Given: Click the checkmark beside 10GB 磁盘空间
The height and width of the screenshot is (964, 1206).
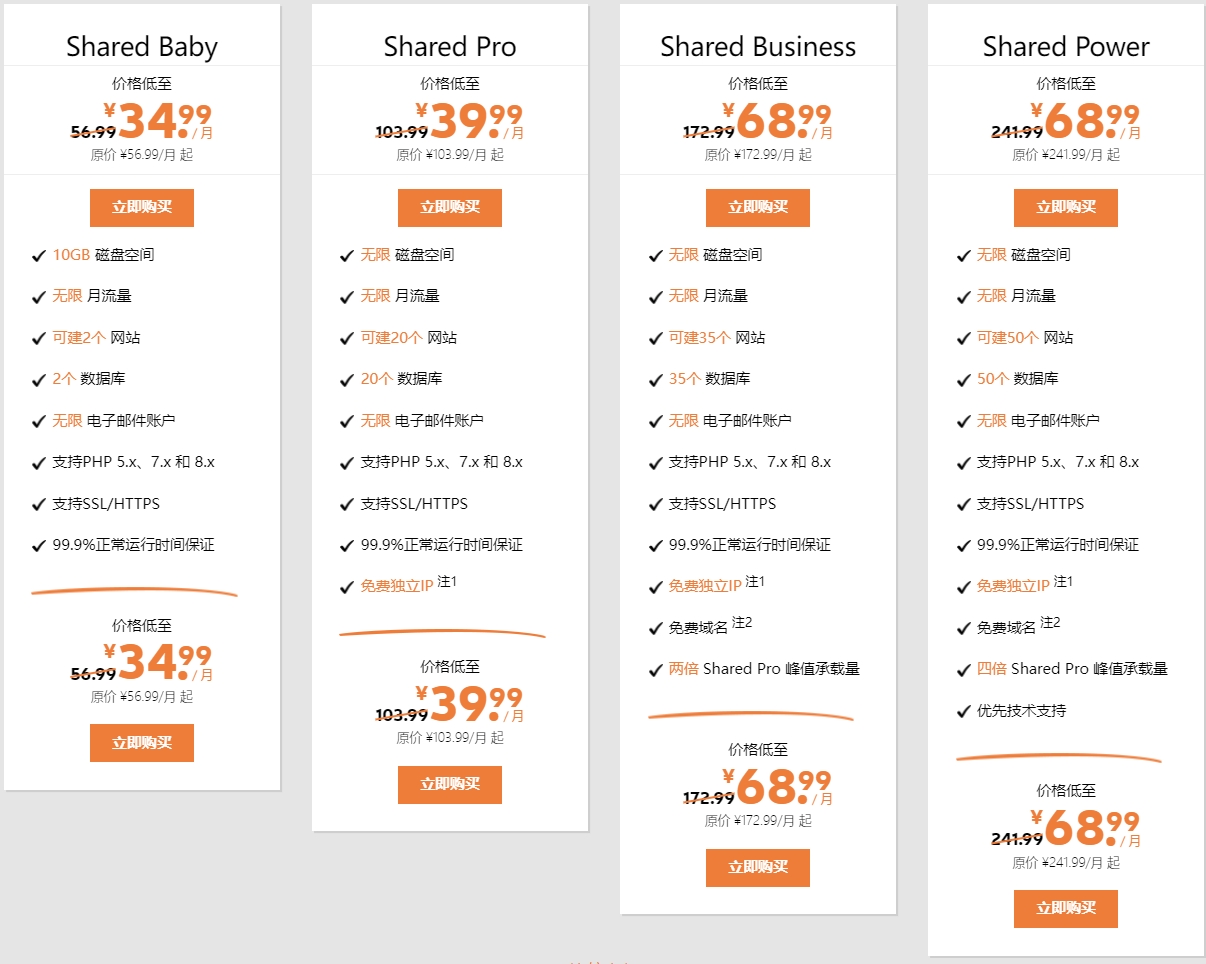Looking at the screenshot, I should point(39,256).
